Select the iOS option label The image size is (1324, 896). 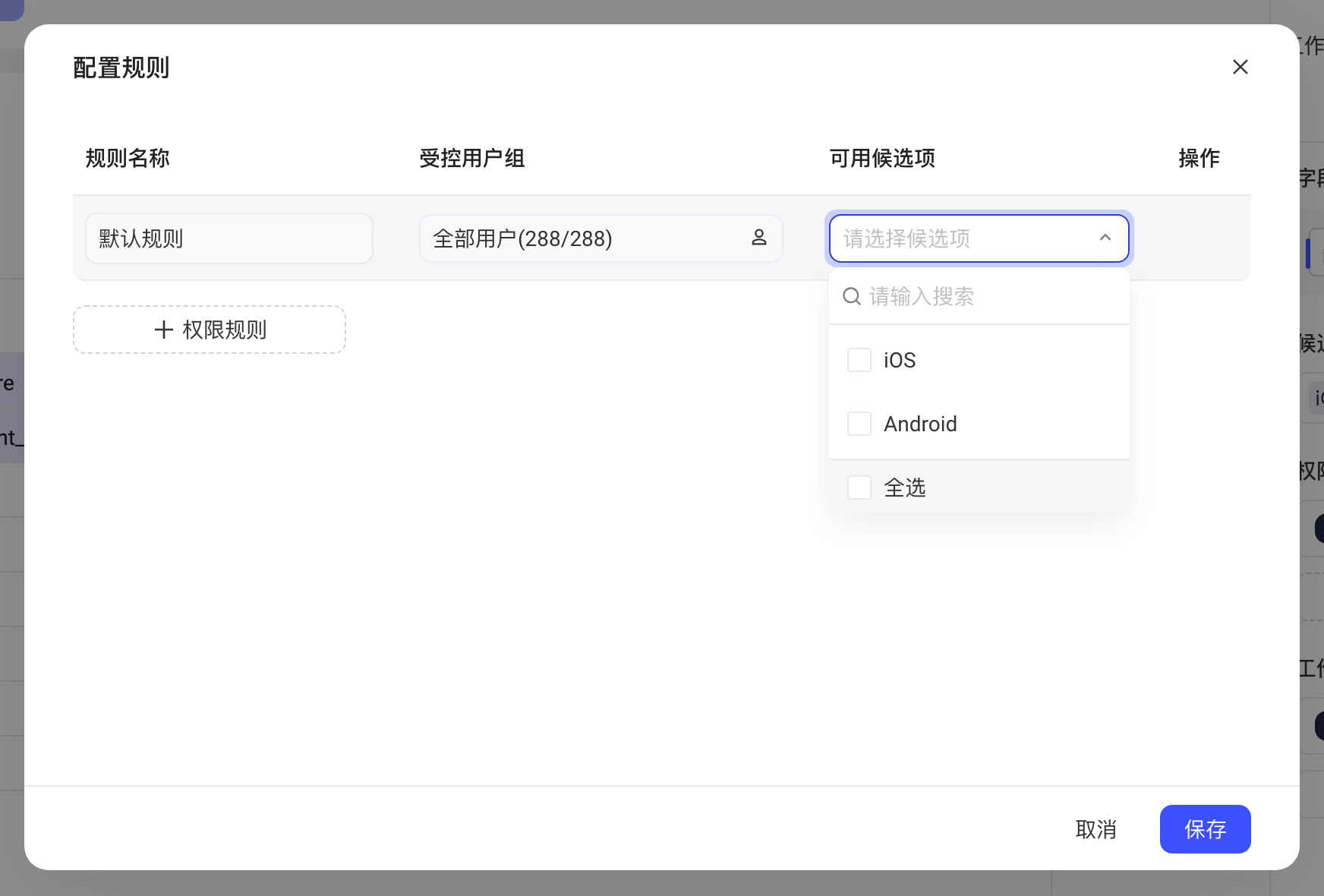point(900,360)
